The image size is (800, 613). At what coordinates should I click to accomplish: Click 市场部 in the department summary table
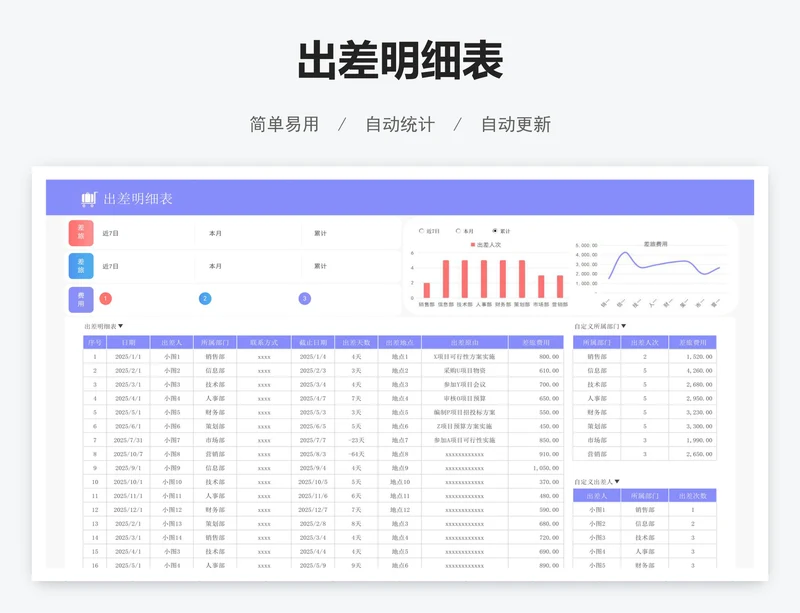[x=597, y=440]
